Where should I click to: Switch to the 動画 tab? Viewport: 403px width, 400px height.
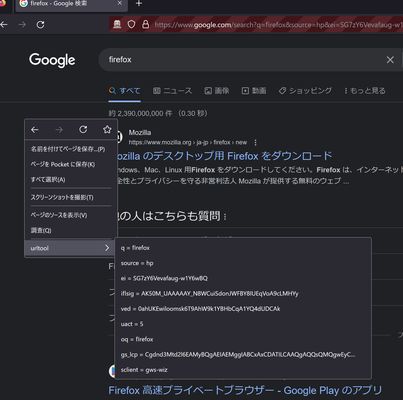point(254,91)
